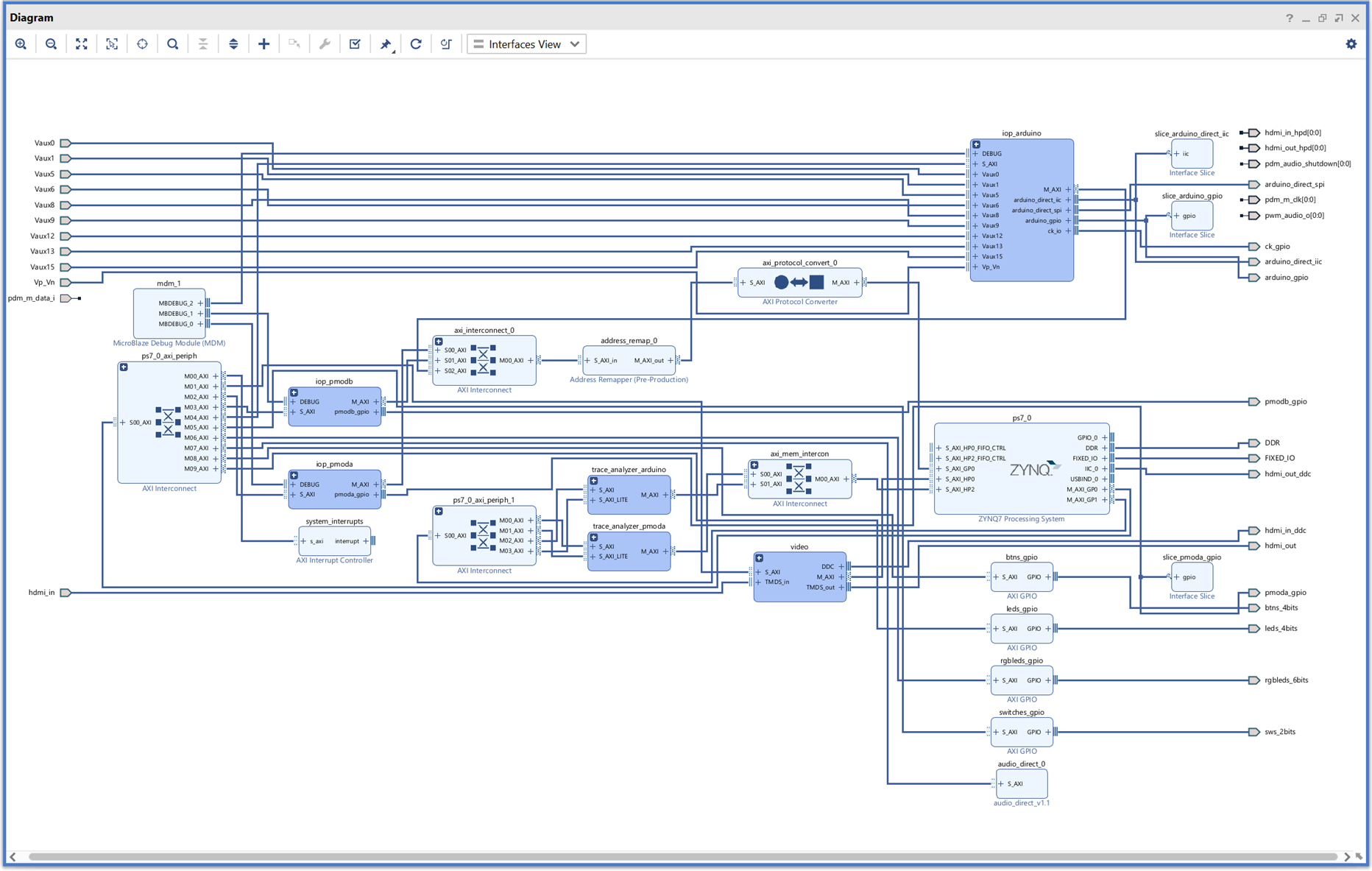Image resolution: width=1372 pixels, height=871 pixels.
Task: Select the ZYNQ7 Processing System block
Action: point(1022,468)
